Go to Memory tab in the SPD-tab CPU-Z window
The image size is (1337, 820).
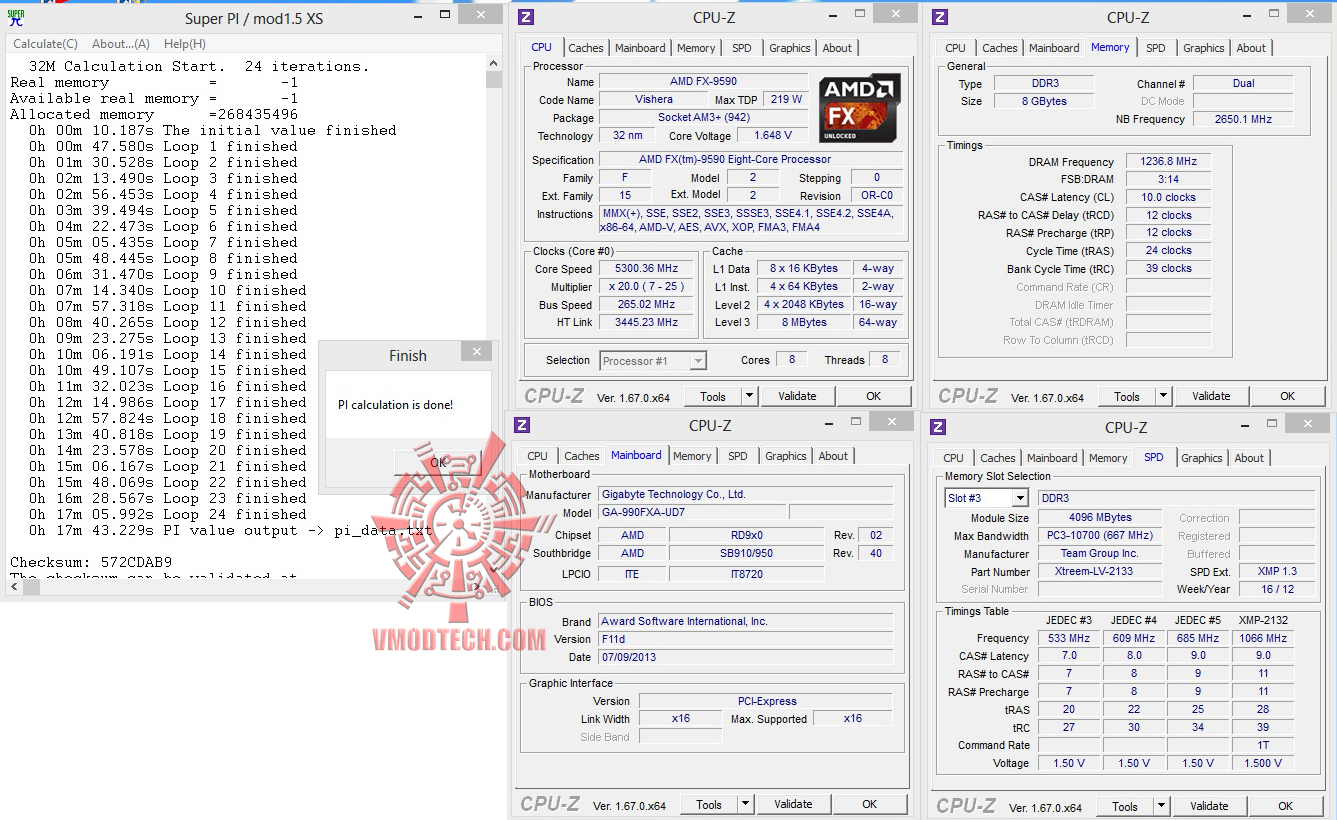point(1108,458)
